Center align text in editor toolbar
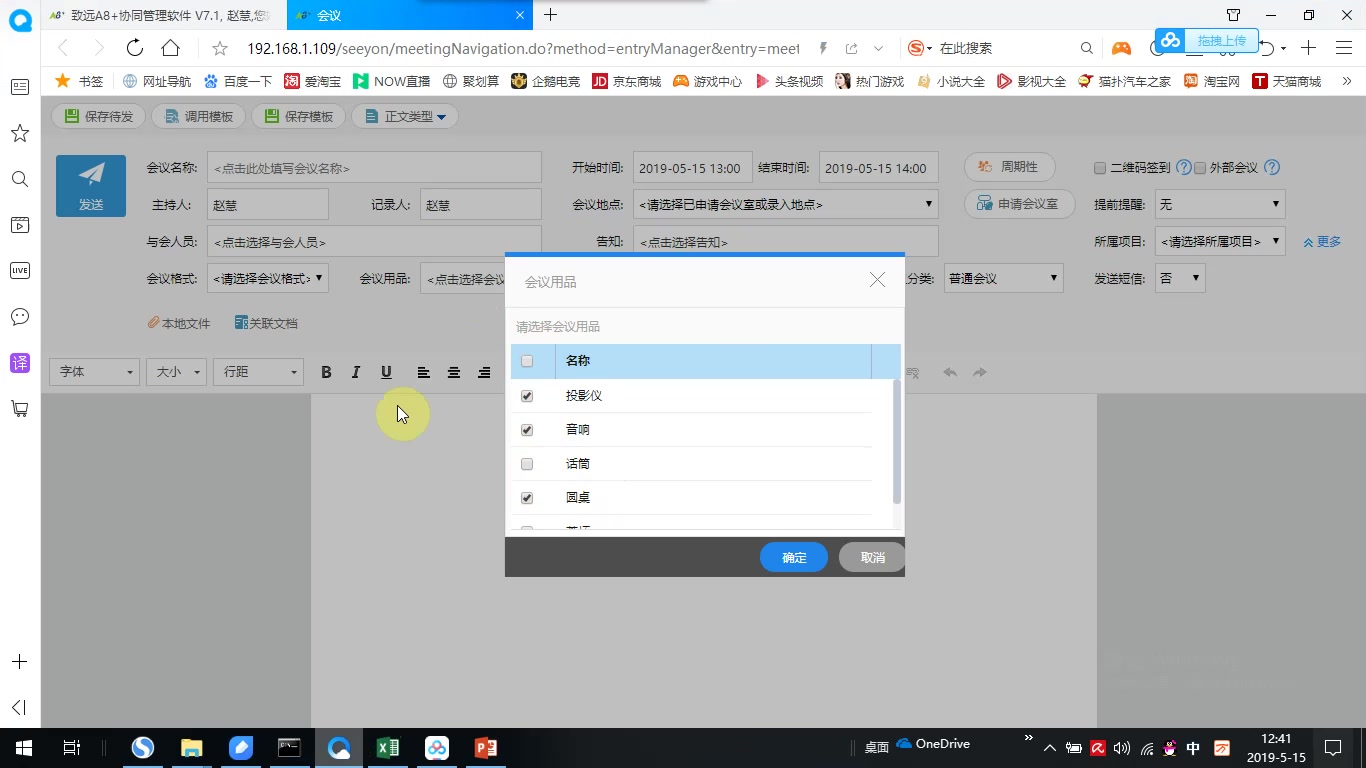This screenshot has height=768, width=1366. pyautogui.click(x=454, y=372)
